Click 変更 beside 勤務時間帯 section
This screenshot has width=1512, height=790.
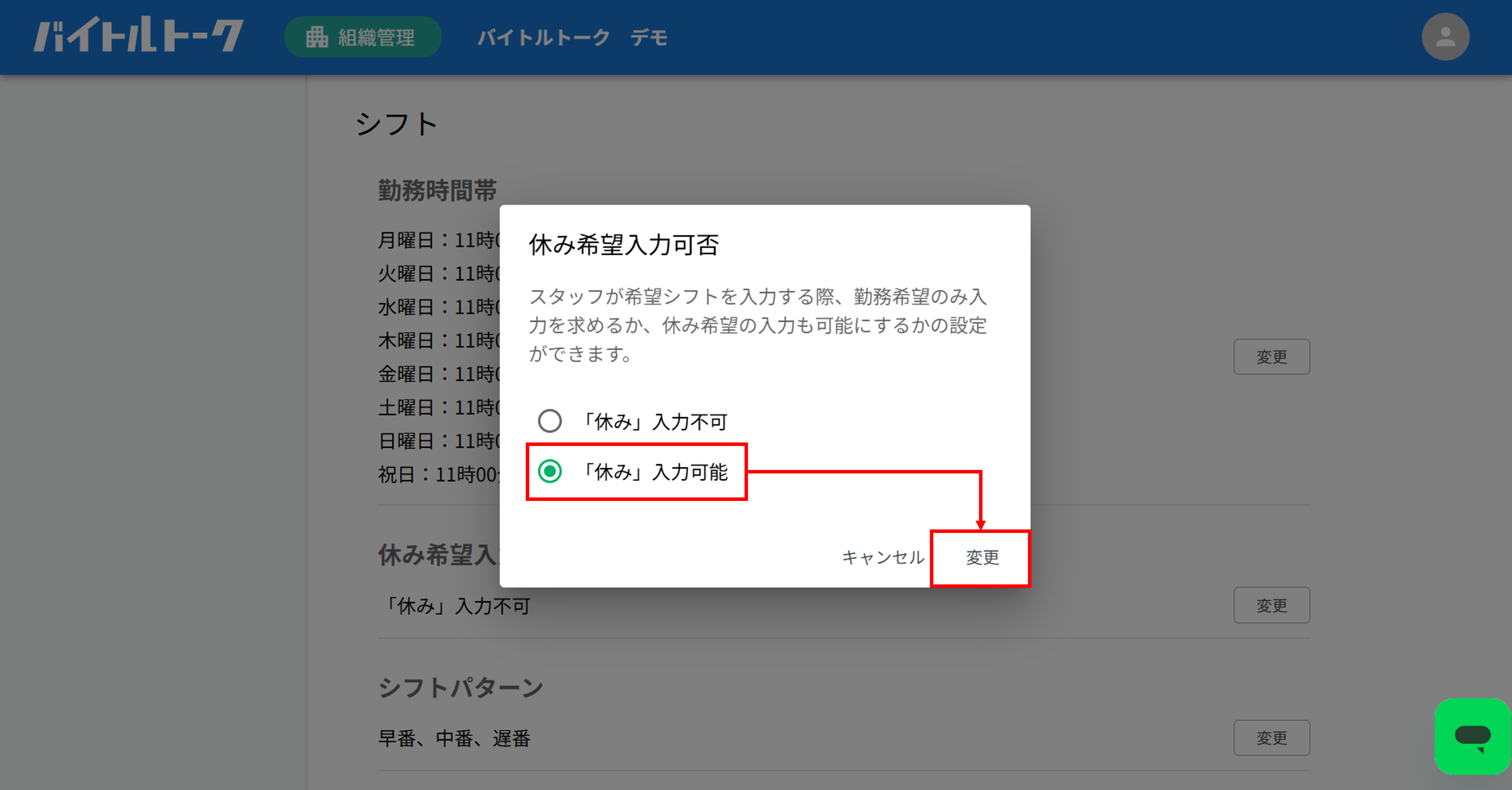coord(1271,357)
